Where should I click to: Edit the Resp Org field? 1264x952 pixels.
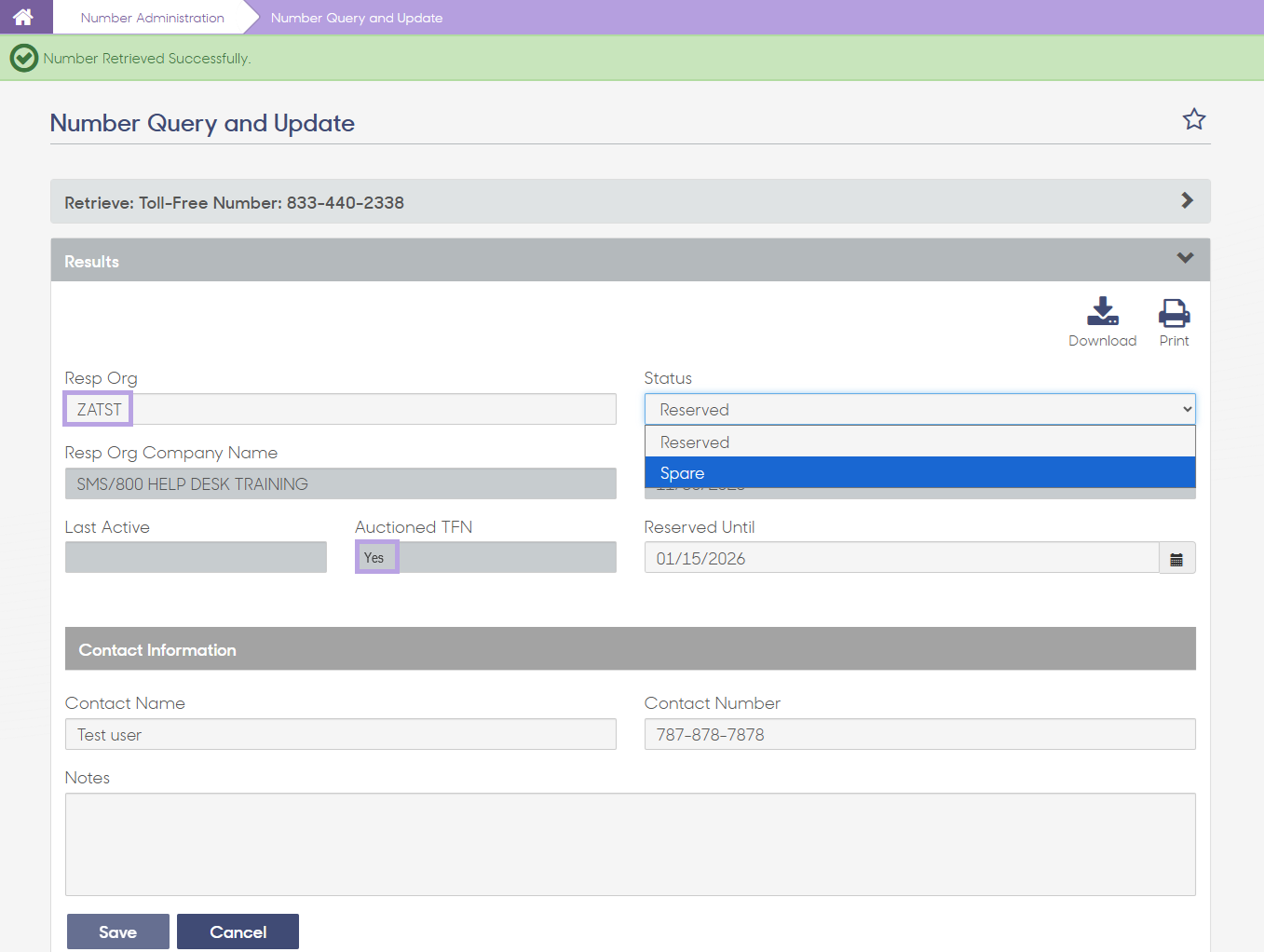coord(340,409)
